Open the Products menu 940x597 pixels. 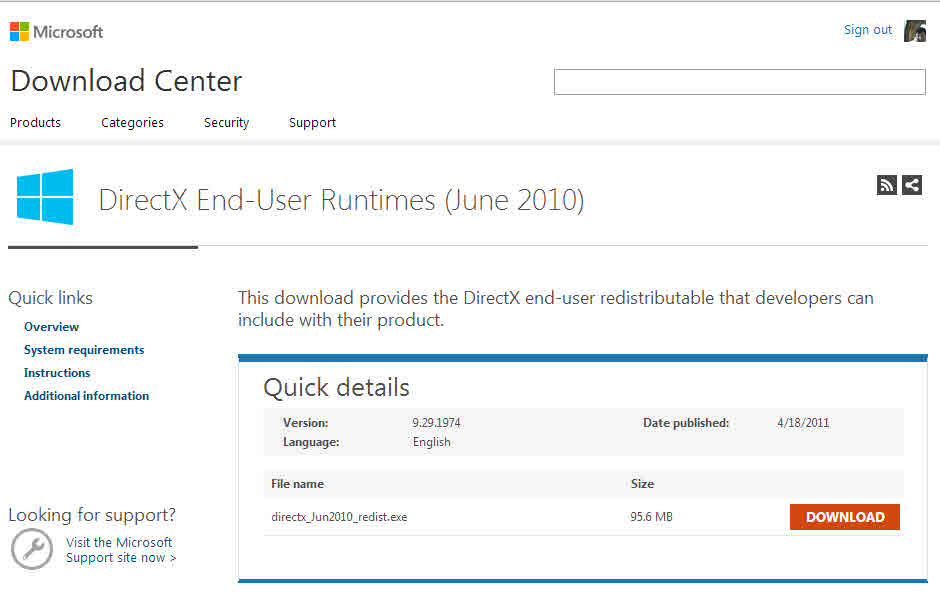35,122
